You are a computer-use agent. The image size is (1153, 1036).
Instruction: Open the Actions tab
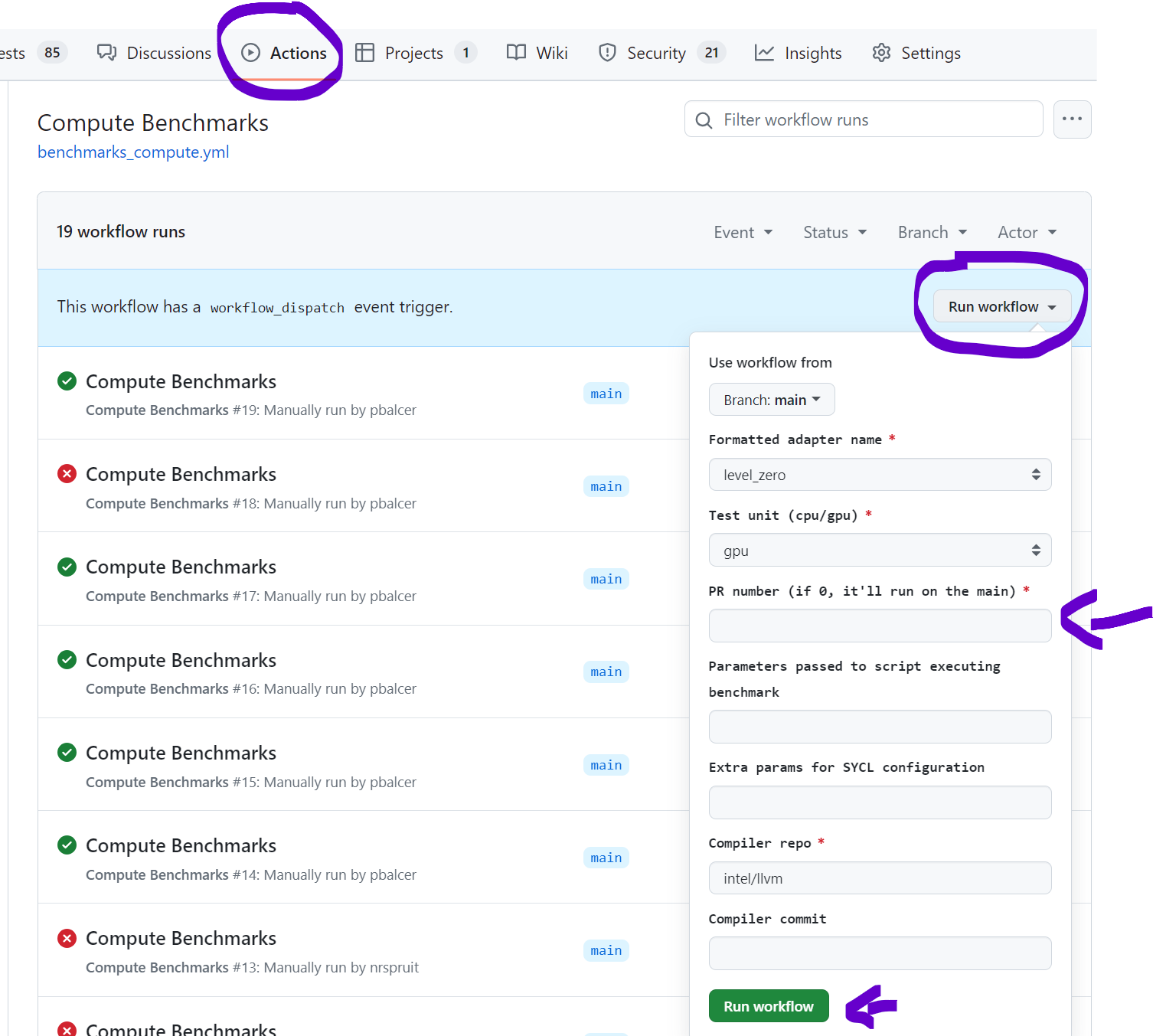pyautogui.click(x=284, y=53)
